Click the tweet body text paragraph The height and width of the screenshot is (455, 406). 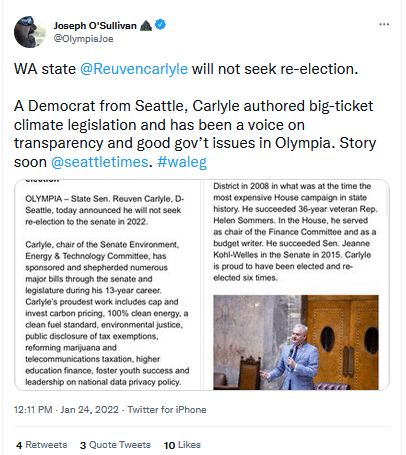point(195,115)
